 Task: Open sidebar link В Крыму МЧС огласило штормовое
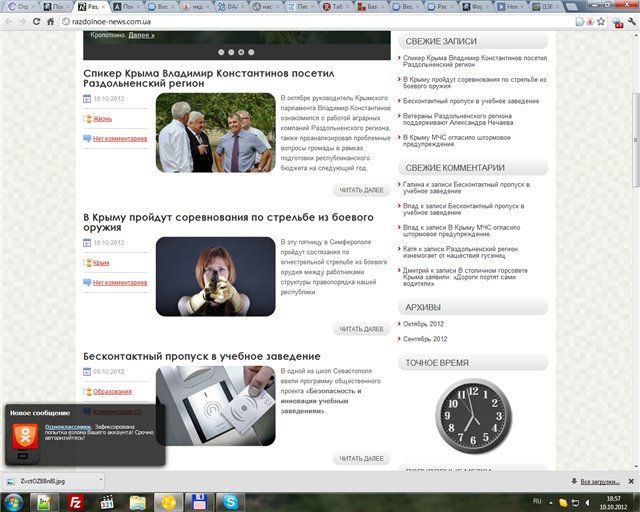point(456,141)
